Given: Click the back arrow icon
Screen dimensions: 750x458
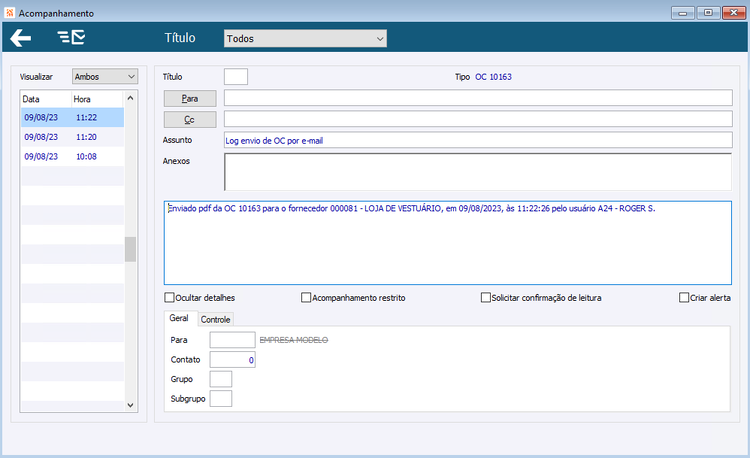Looking at the screenshot, I should coord(21,38).
